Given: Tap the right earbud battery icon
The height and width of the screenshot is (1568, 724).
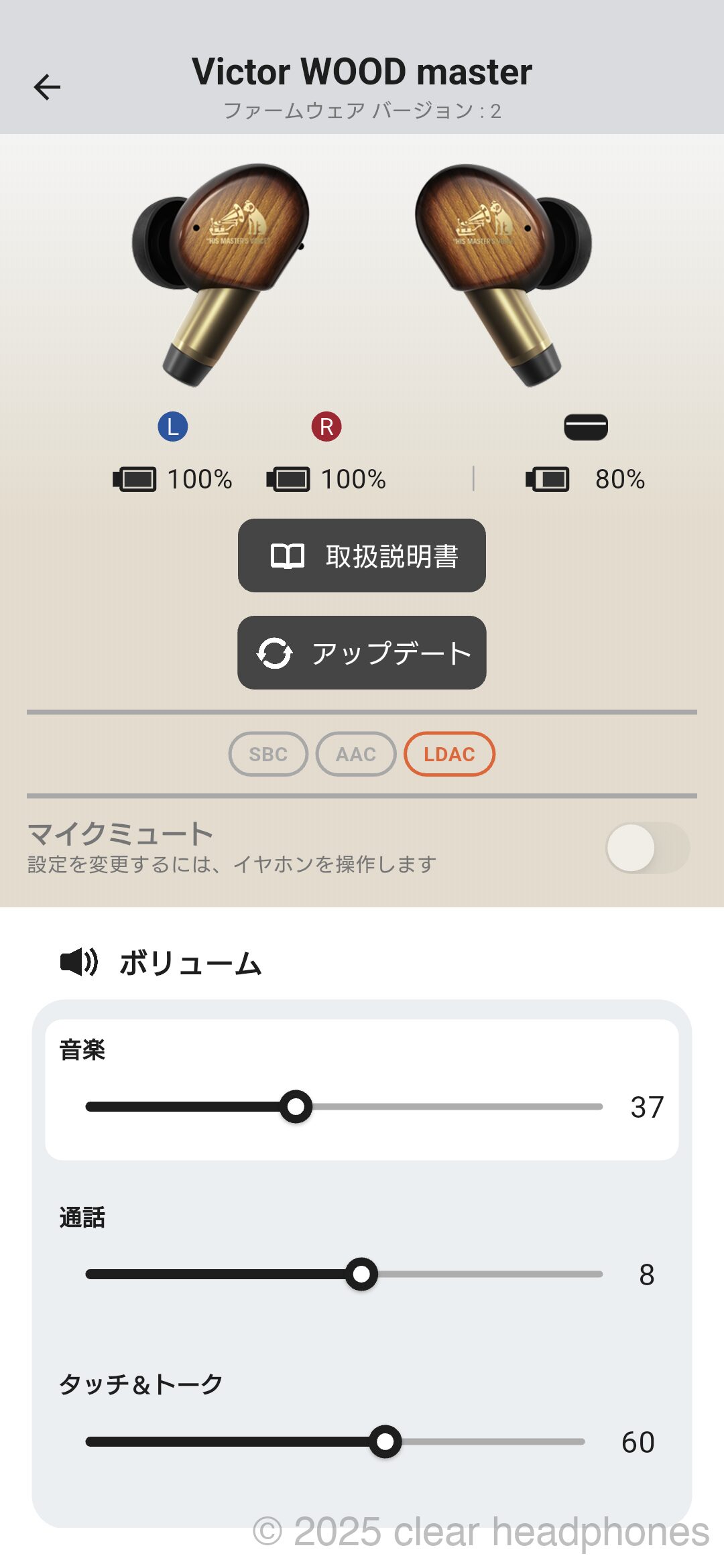Looking at the screenshot, I should click(x=288, y=479).
